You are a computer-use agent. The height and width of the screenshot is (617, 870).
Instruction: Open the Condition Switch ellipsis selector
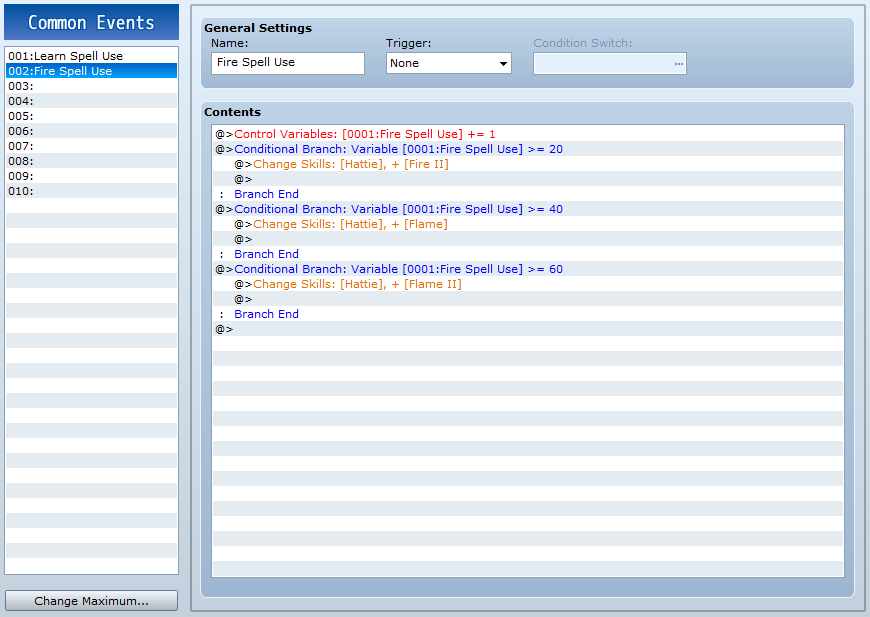coord(679,64)
